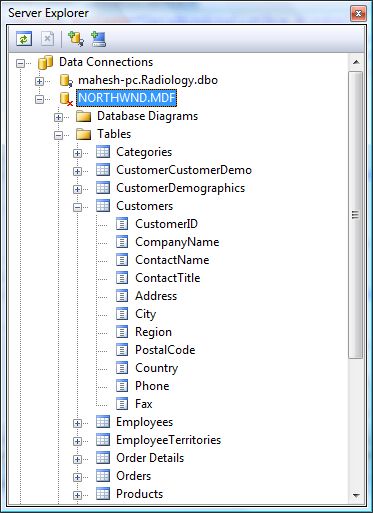Expand the Categories table
The height and width of the screenshot is (513, 373).
point(77,153)
